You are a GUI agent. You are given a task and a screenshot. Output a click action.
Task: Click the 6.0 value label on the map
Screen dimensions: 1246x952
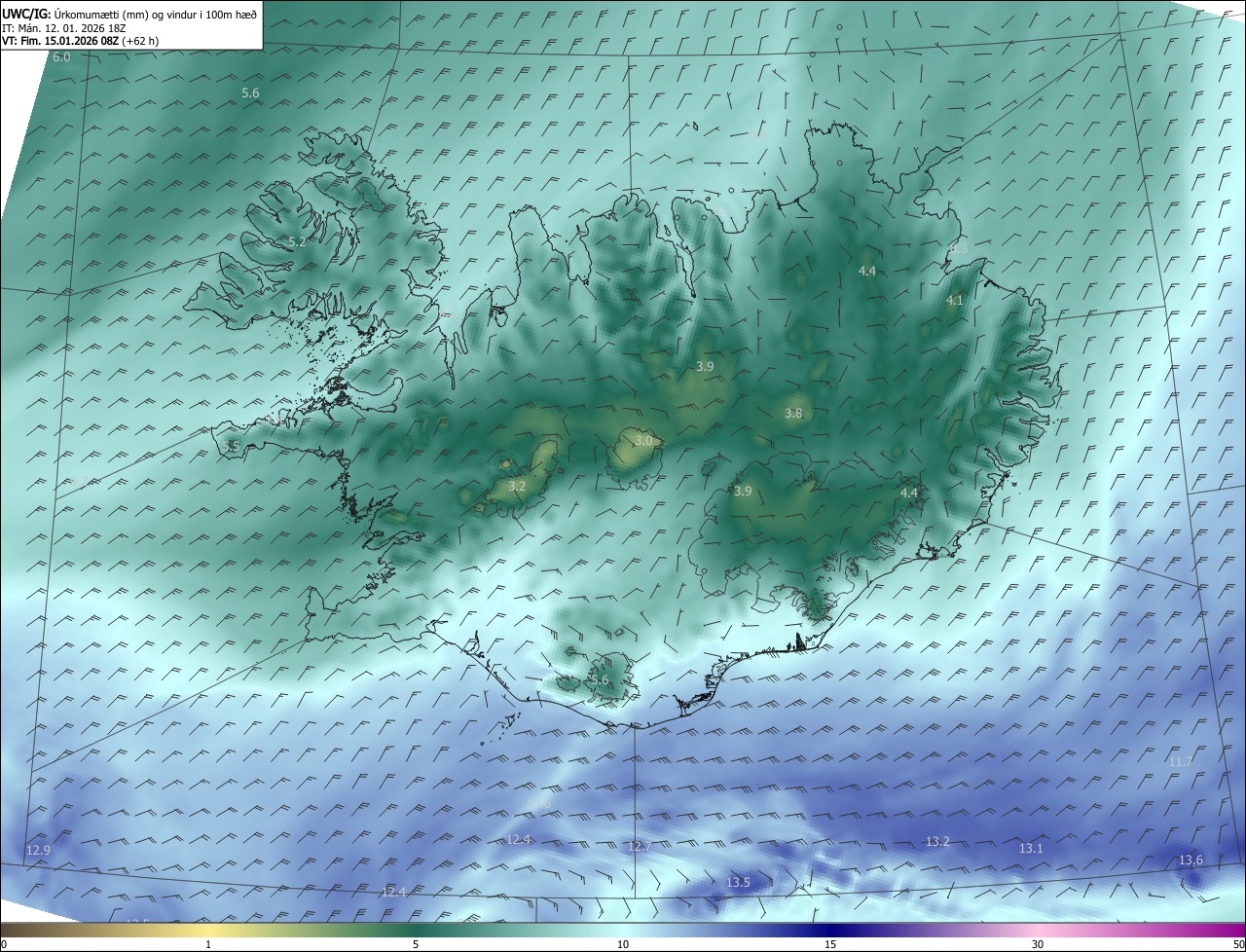click(61, 57)
